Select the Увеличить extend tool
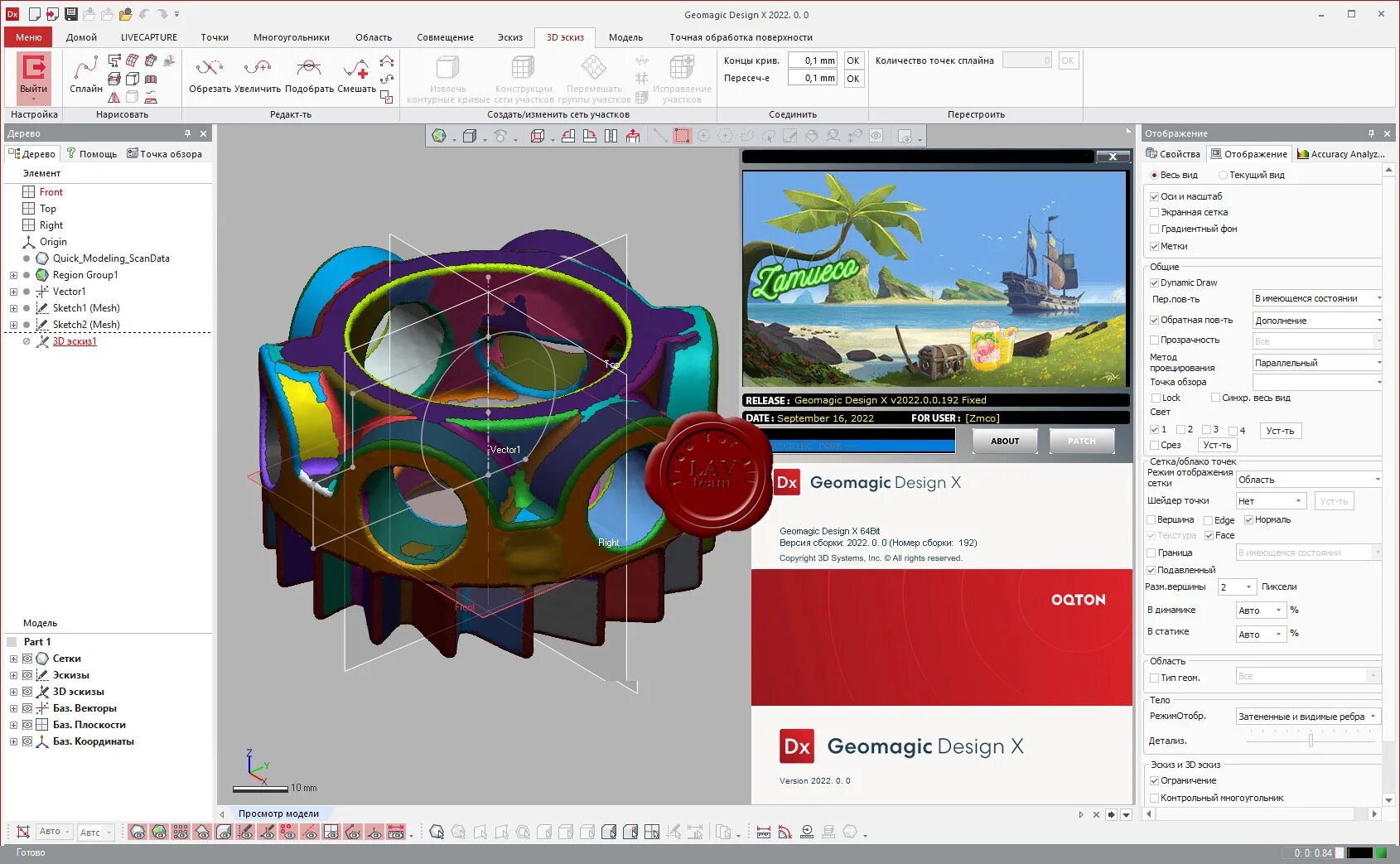Screen dimensions: 1400x864 click(258, 75)
